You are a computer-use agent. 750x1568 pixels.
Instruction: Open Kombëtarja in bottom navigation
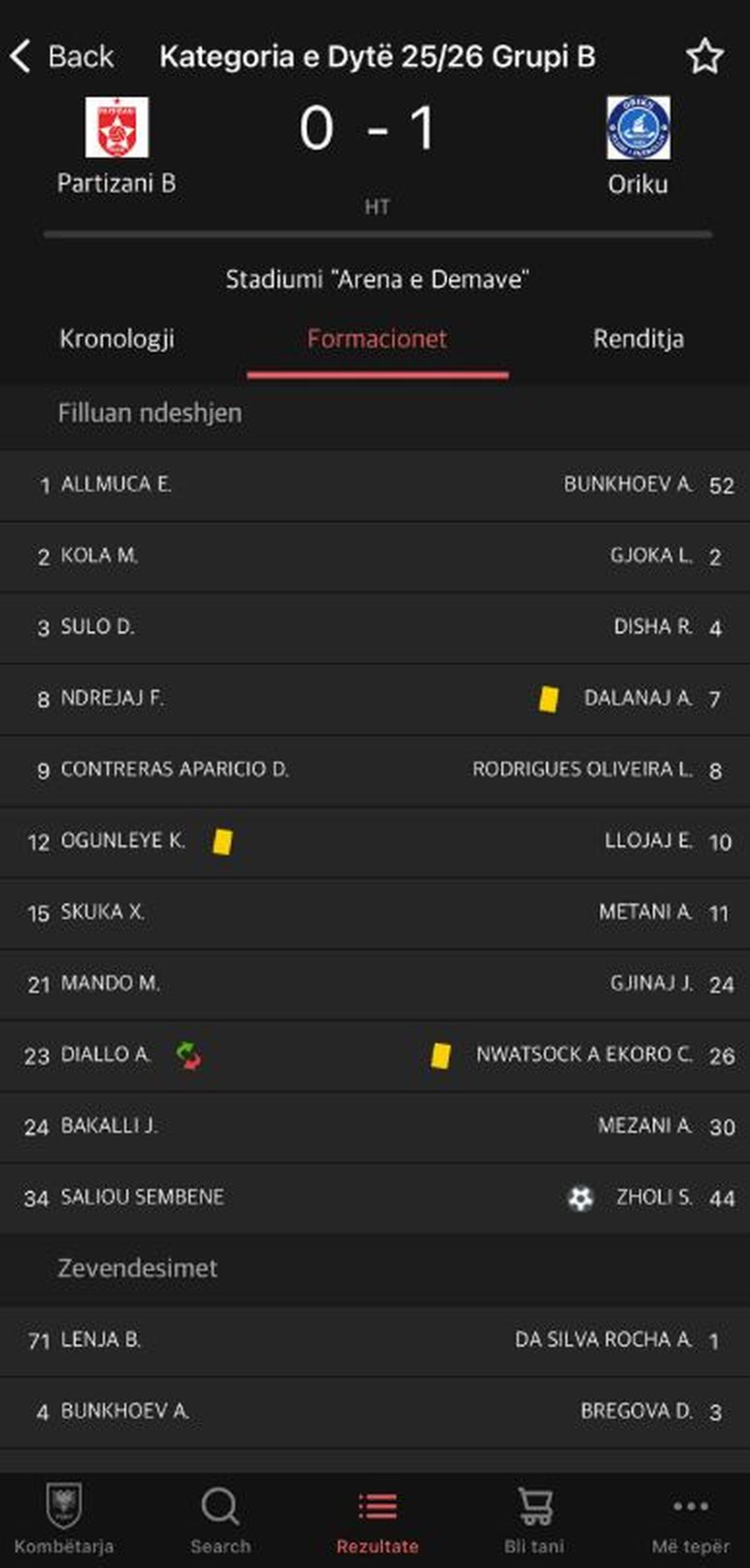pos(63,1518)
